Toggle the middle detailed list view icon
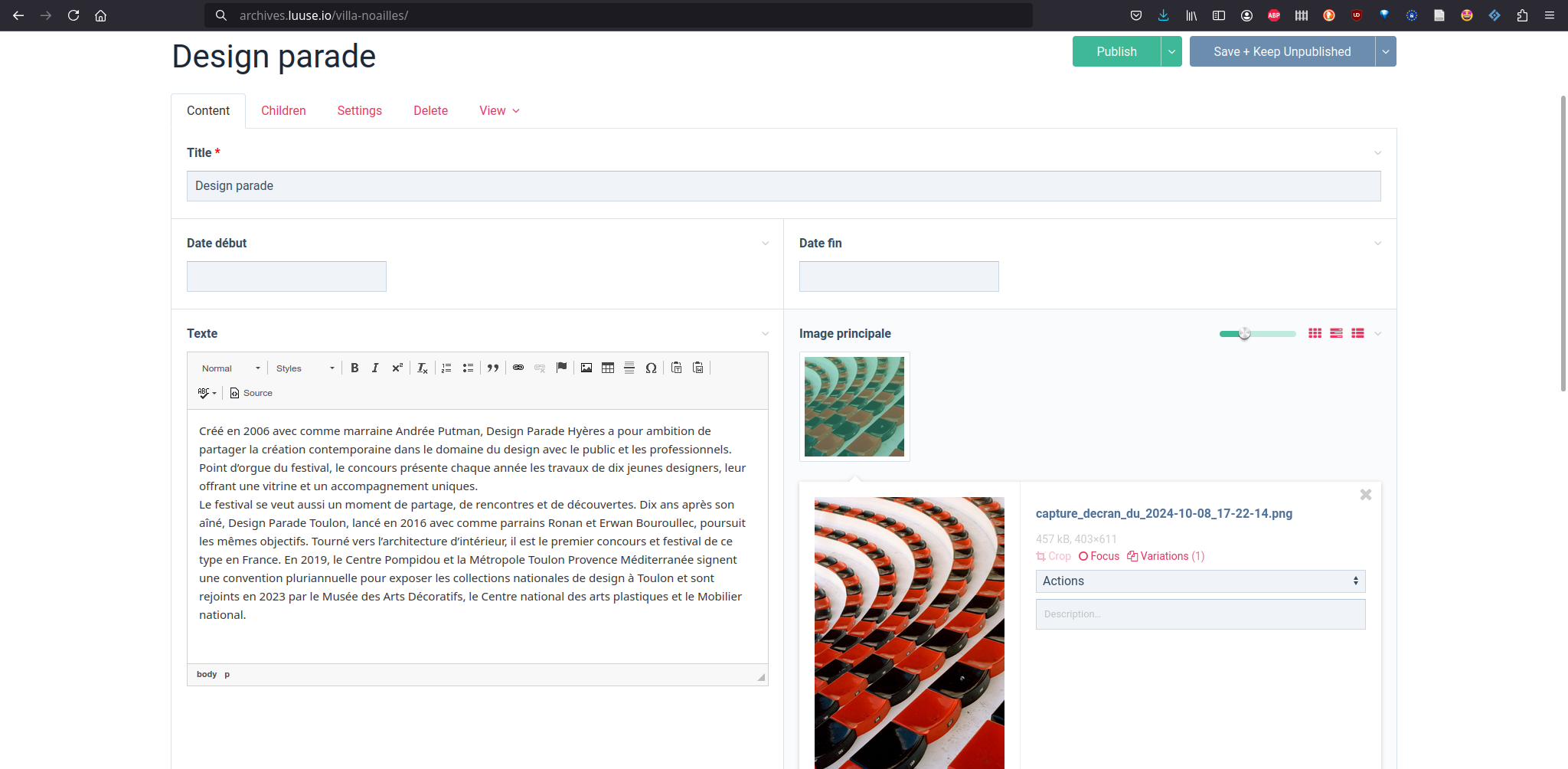This screenshot has height=769, width=1568. point(1336,333)
